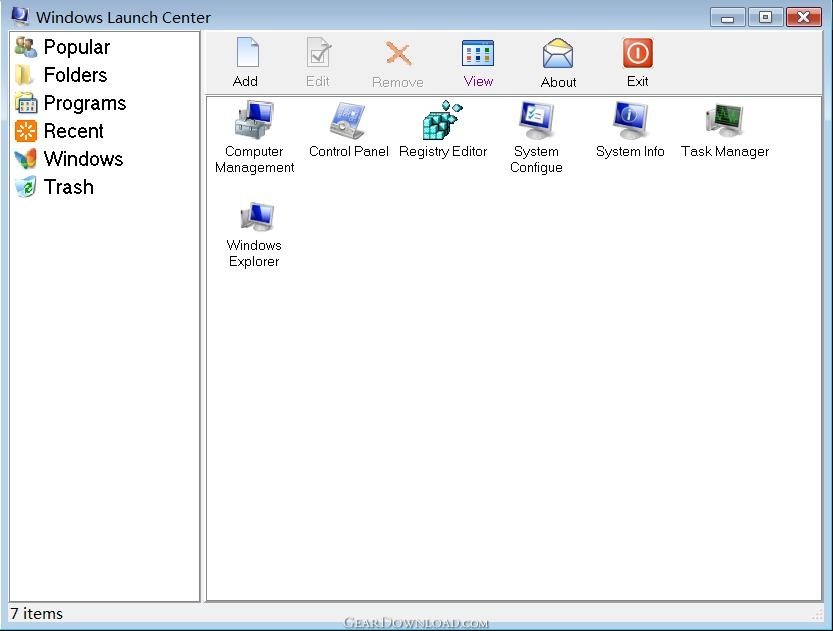Click the Remove red X icon
Image resolution: width=833 pixels, height=631 pixels.
tap(398, 54)
